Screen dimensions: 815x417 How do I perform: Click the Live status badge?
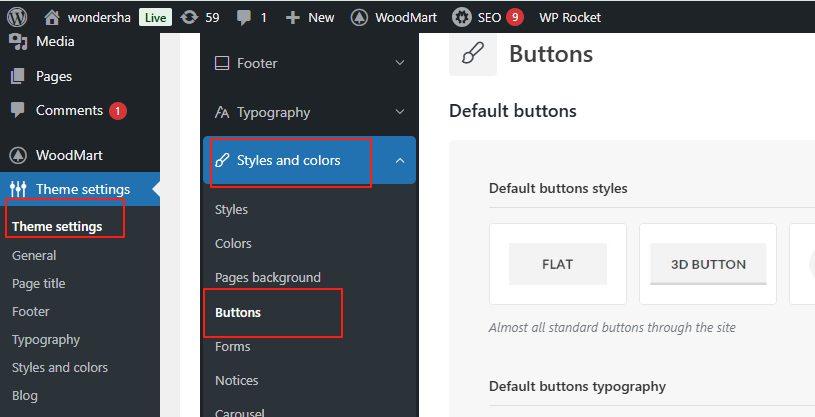point(155,17)
